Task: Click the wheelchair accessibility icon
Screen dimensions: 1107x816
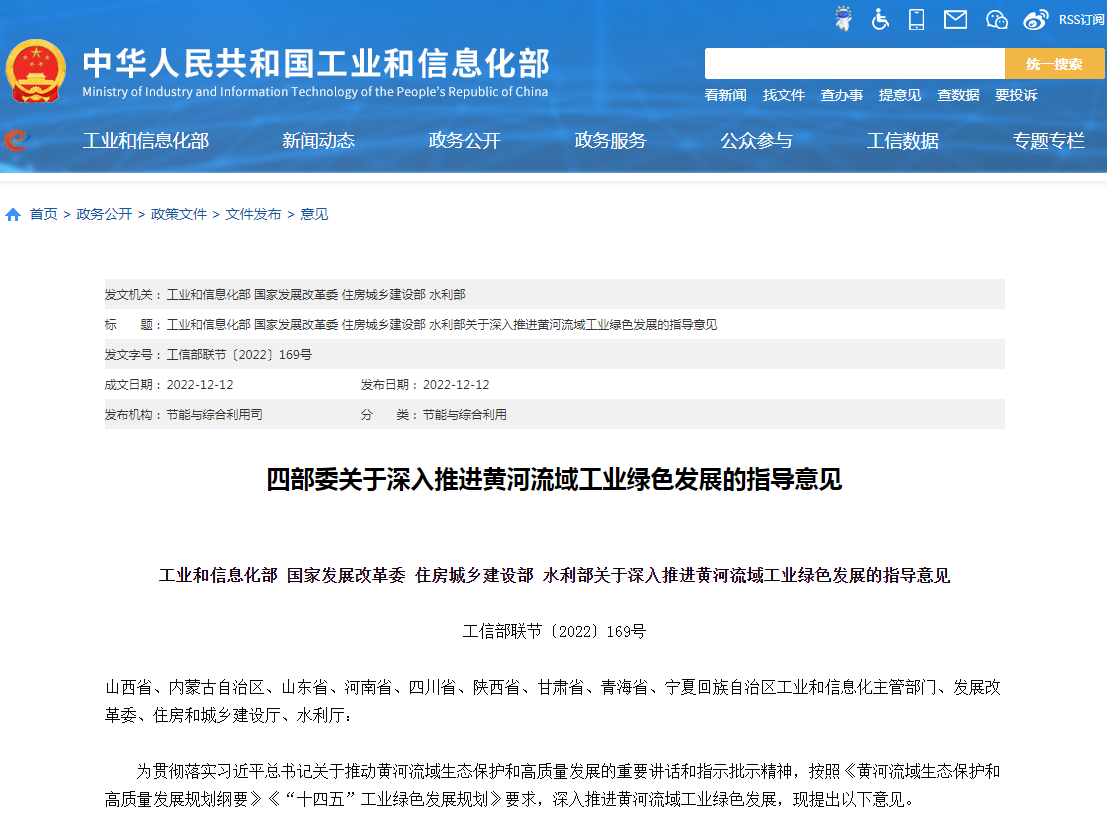Action: [880, 18]
